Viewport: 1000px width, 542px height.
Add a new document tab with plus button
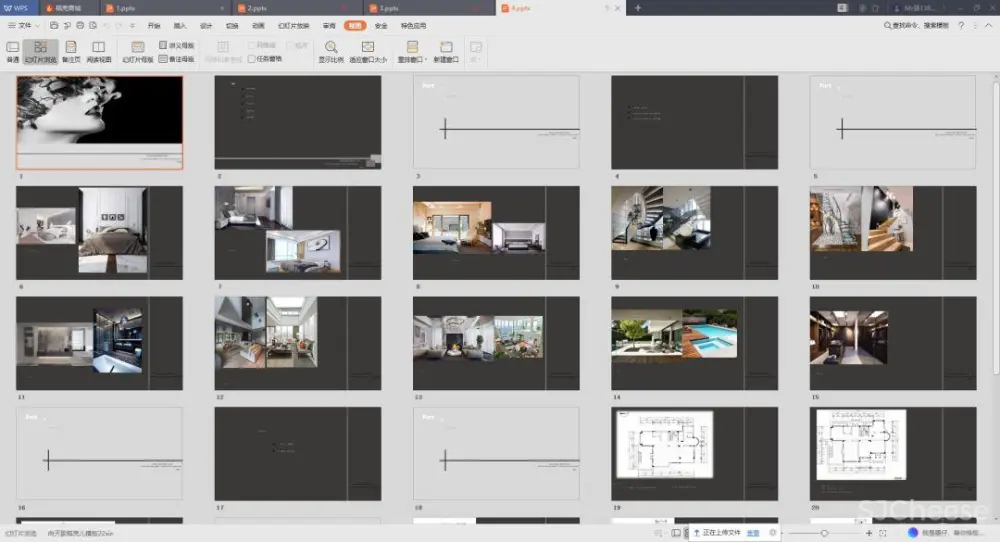point(638,8)
